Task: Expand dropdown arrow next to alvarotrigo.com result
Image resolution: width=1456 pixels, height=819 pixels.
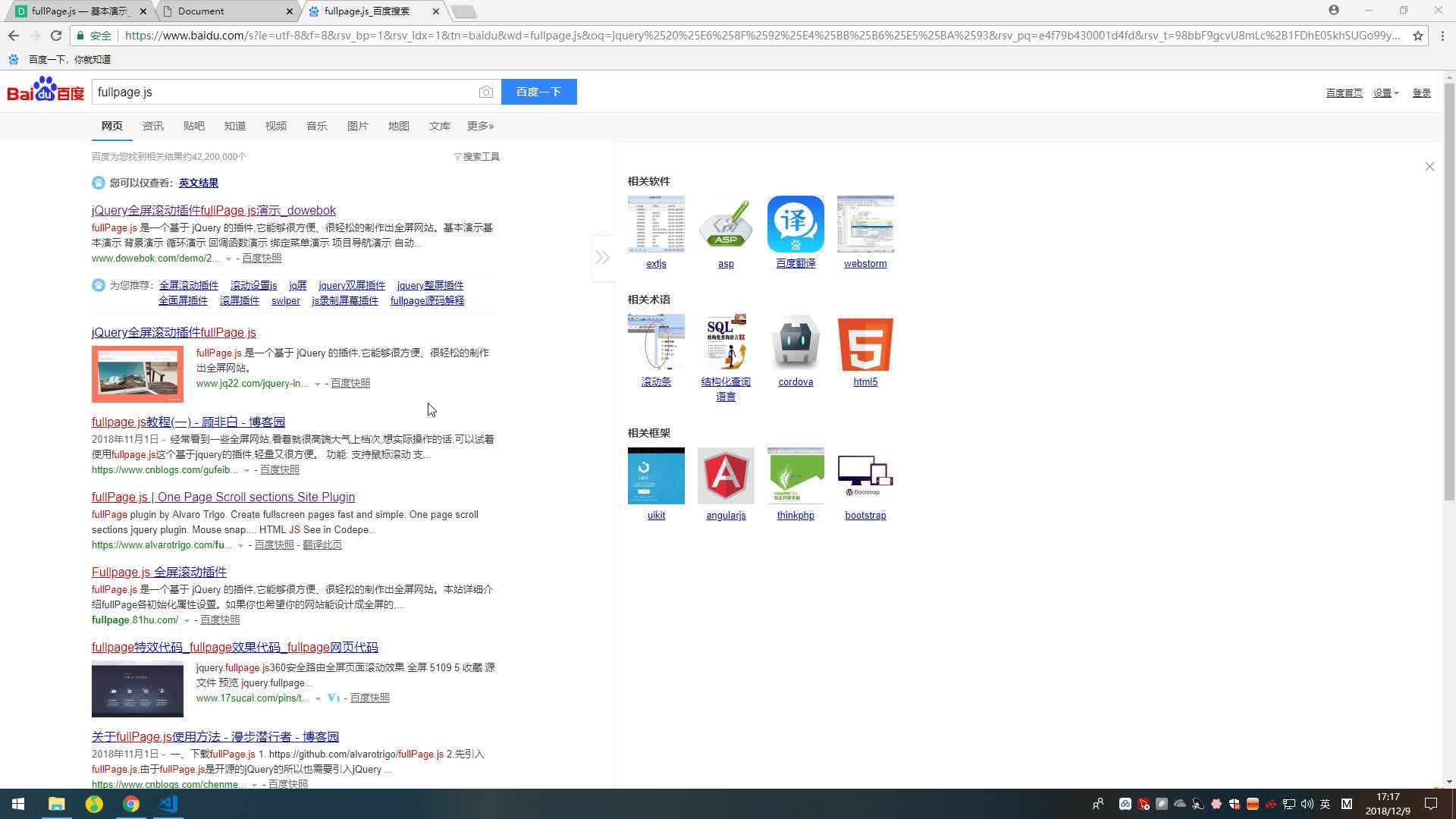Action: tap(240, 546)
